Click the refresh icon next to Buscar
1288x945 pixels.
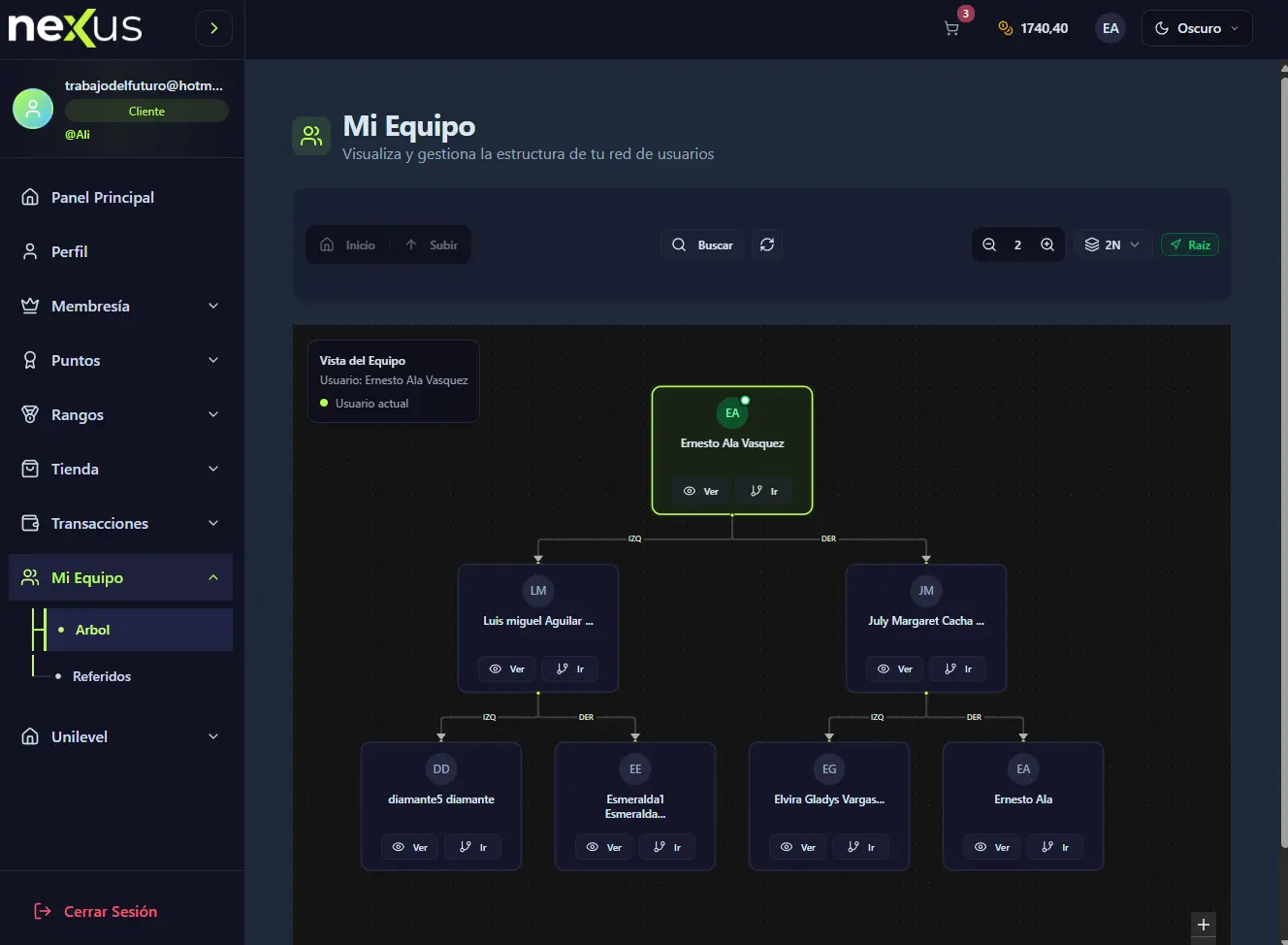[766, 244]
